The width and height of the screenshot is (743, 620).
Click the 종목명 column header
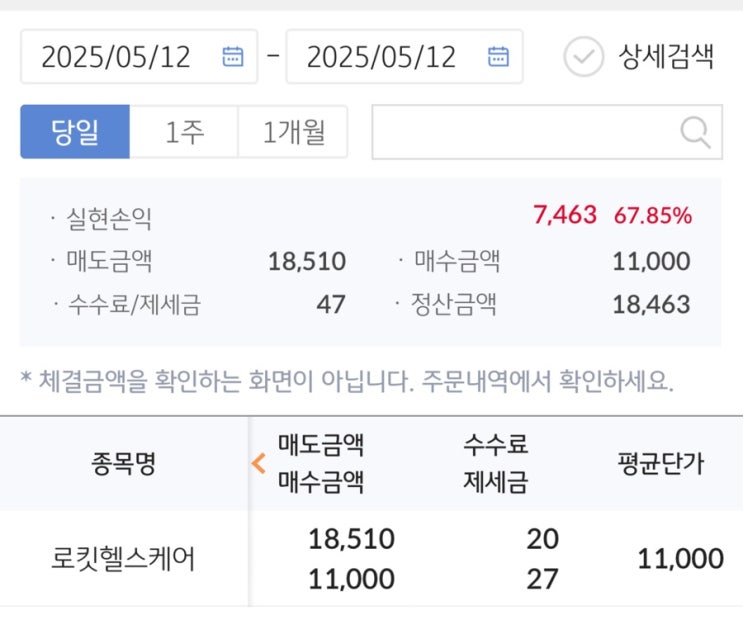[124, 463]
